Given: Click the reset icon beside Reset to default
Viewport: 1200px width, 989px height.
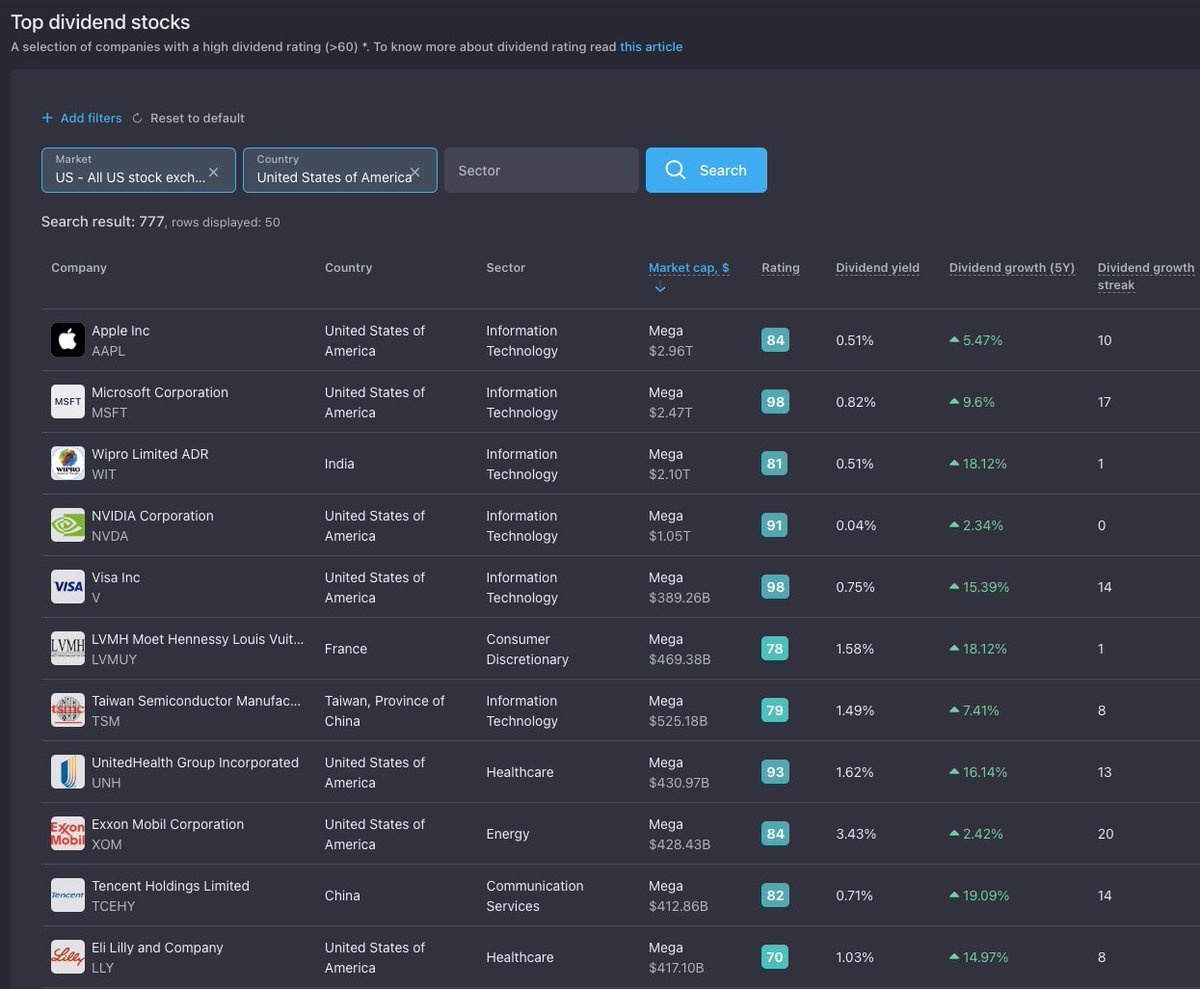Looking at the screenshot, I should (138, 118).
